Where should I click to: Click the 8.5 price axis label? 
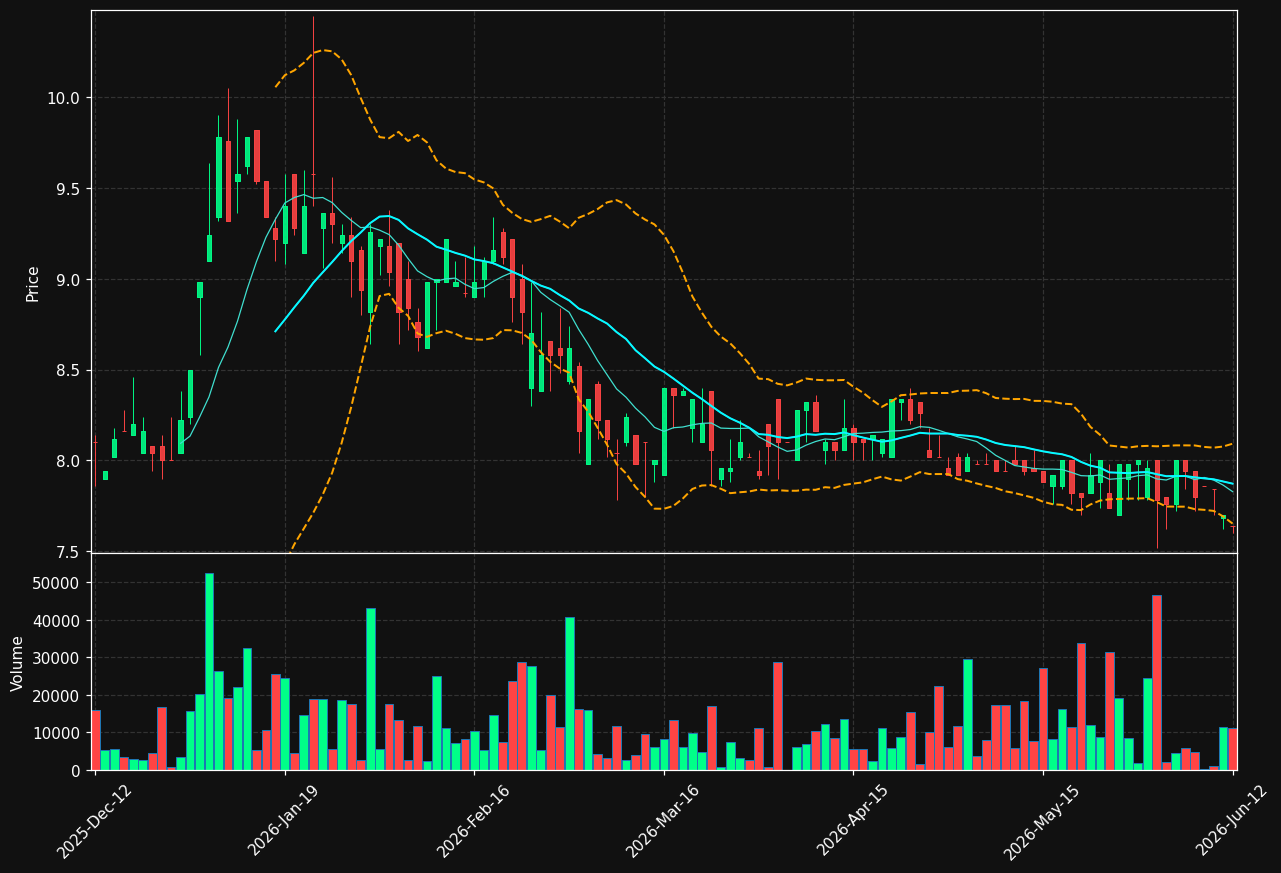(69, 371)
